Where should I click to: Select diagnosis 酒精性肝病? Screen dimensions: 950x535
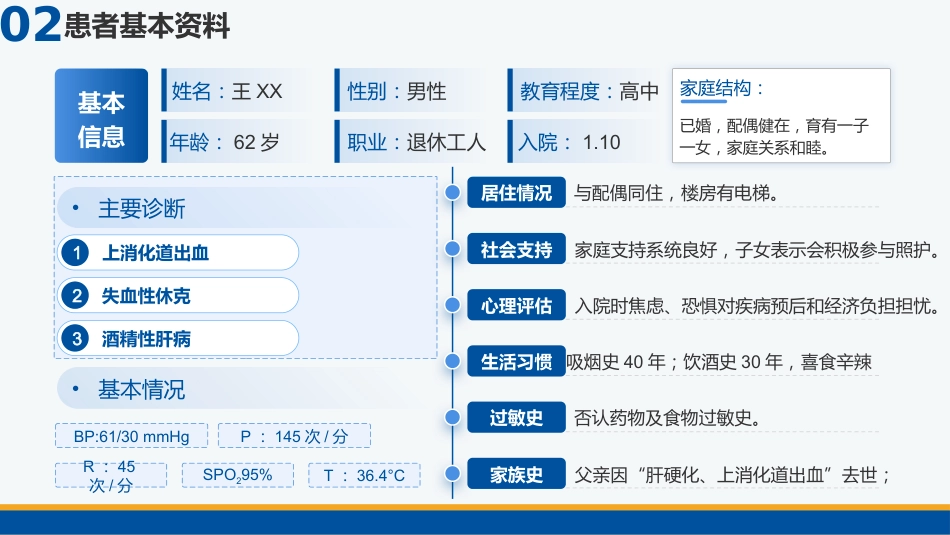(178, 338)
